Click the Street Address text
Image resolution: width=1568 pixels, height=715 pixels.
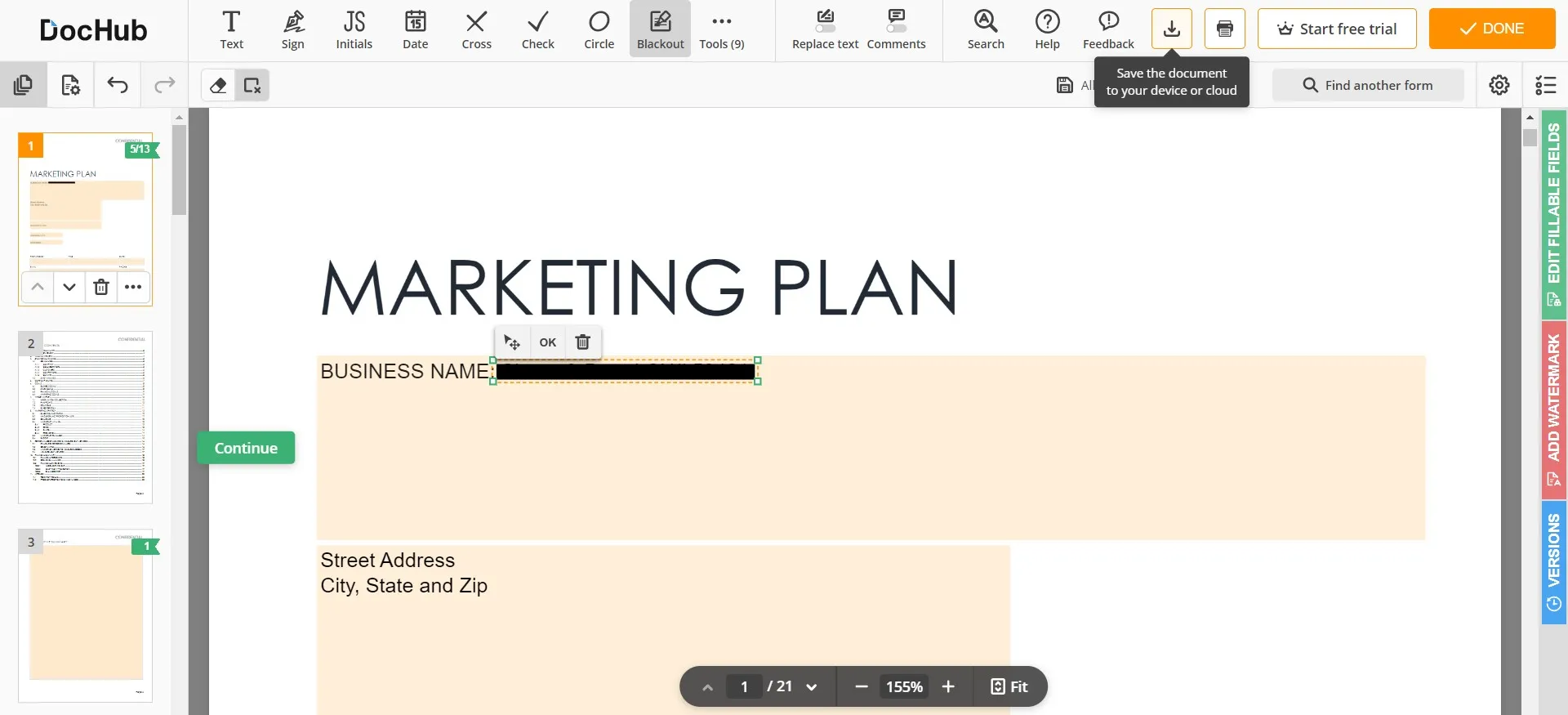click(387, 560)
